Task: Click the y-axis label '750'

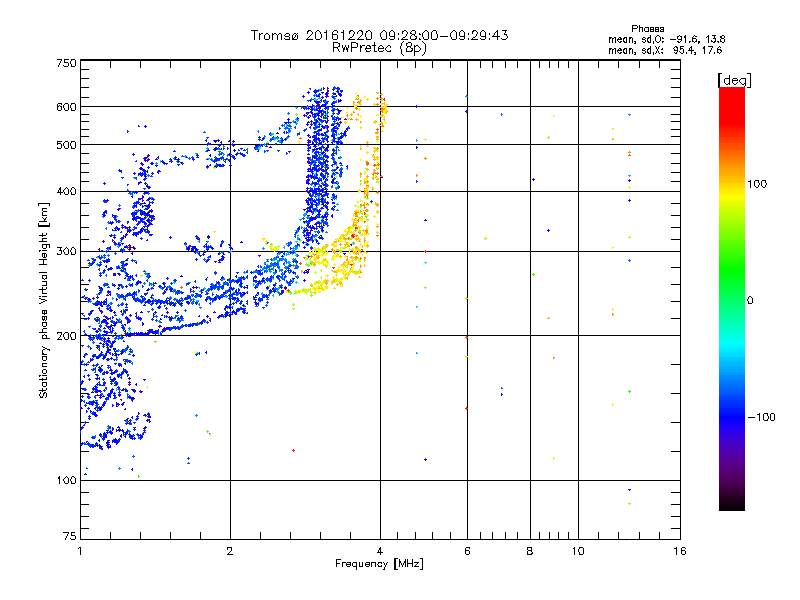Action: (x=67, y=63)
